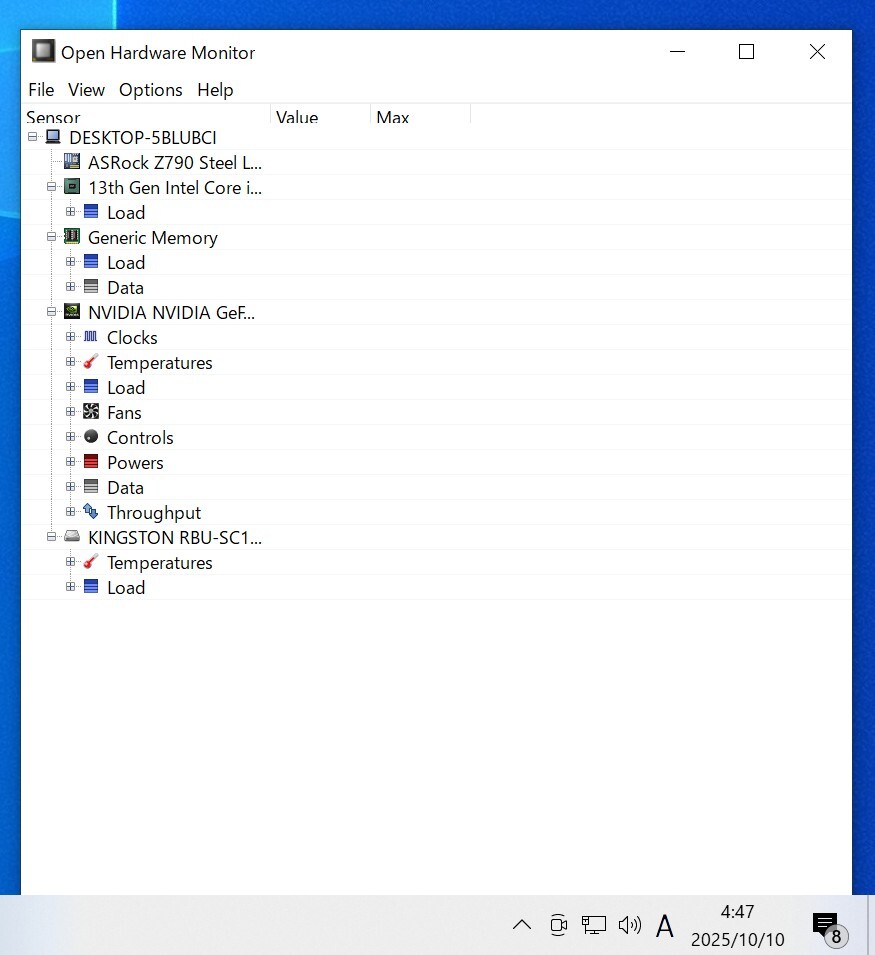The image size is (875, 955).
Task: Expand the Temperatures node under KINGSTON
Action: [71, 562]
